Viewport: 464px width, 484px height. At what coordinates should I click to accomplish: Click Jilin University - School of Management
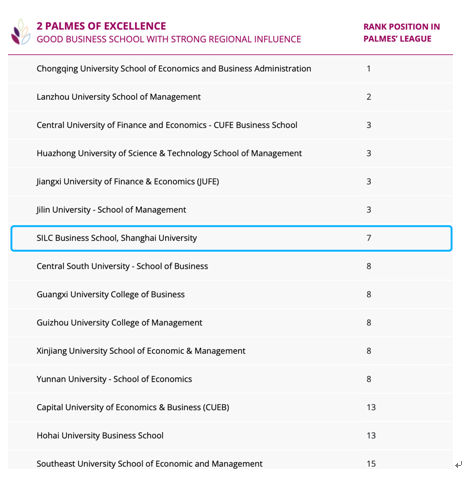point(111,210)
